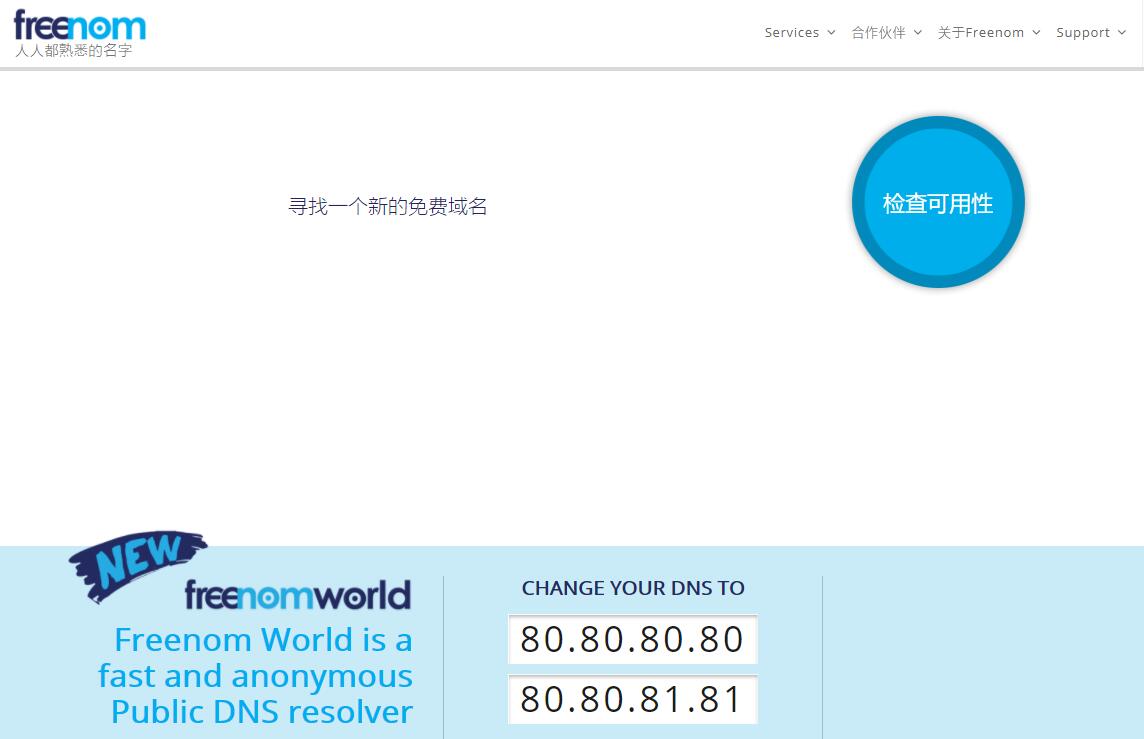Image resolution: width=1144 pixels, height=739 pixels.
Task: Expand the Services dropdown chevron
Action: click(831, 33)
